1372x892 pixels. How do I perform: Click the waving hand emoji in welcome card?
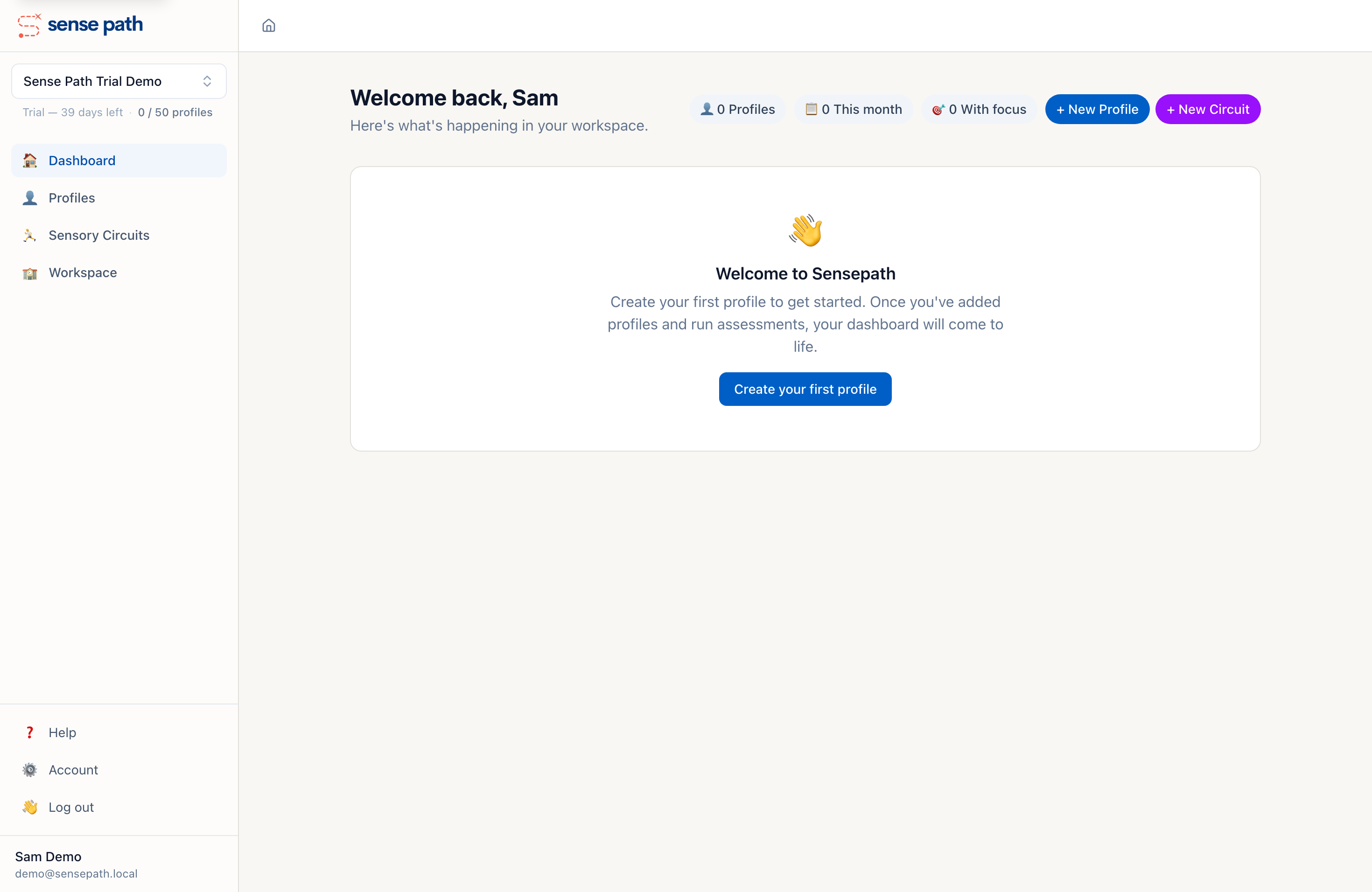(805, 230)
